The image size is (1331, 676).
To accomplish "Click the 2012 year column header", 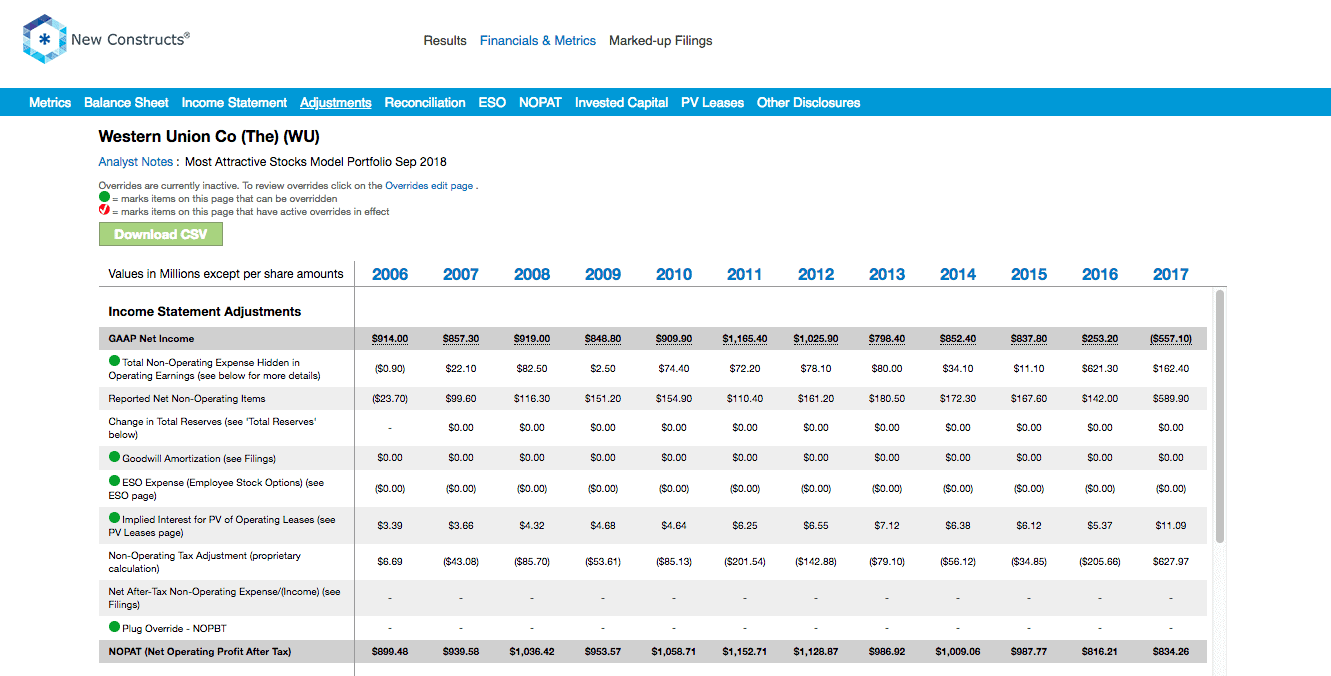I will 816,274.
